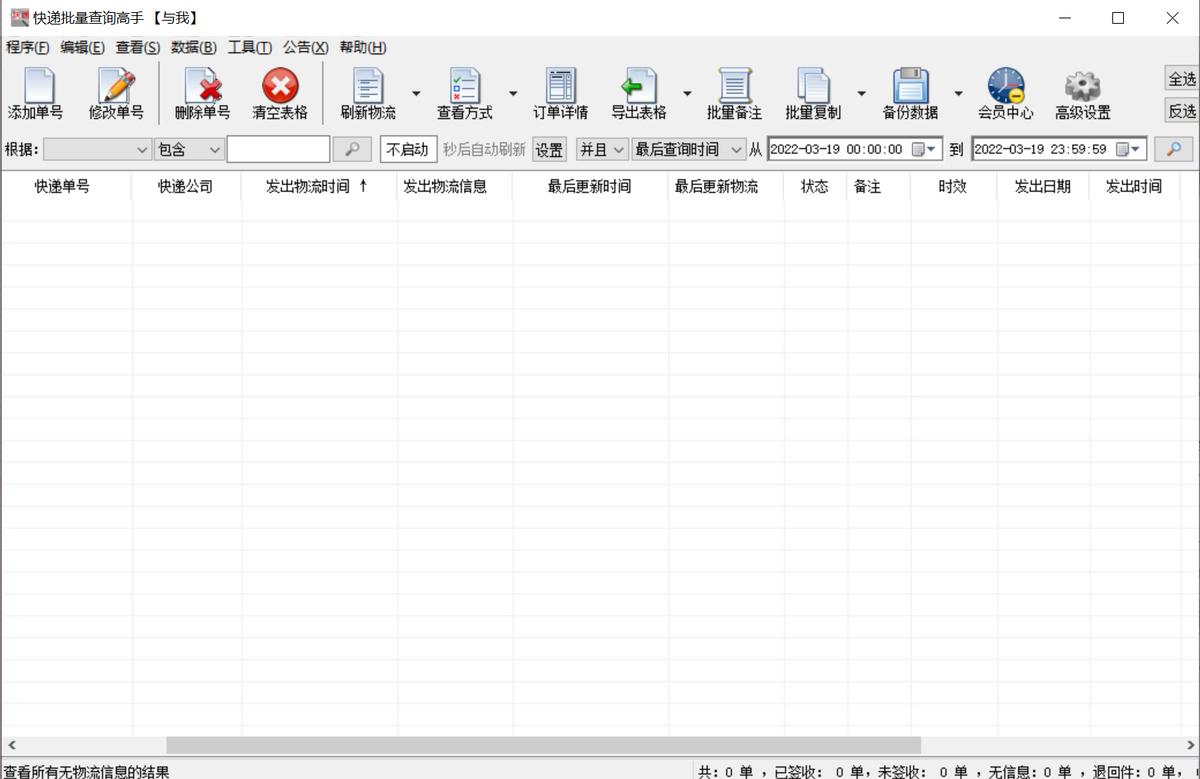Expand the 查看方式 dropdown arrow
This screenshot has height=779, width=1200.
[513, 94]
